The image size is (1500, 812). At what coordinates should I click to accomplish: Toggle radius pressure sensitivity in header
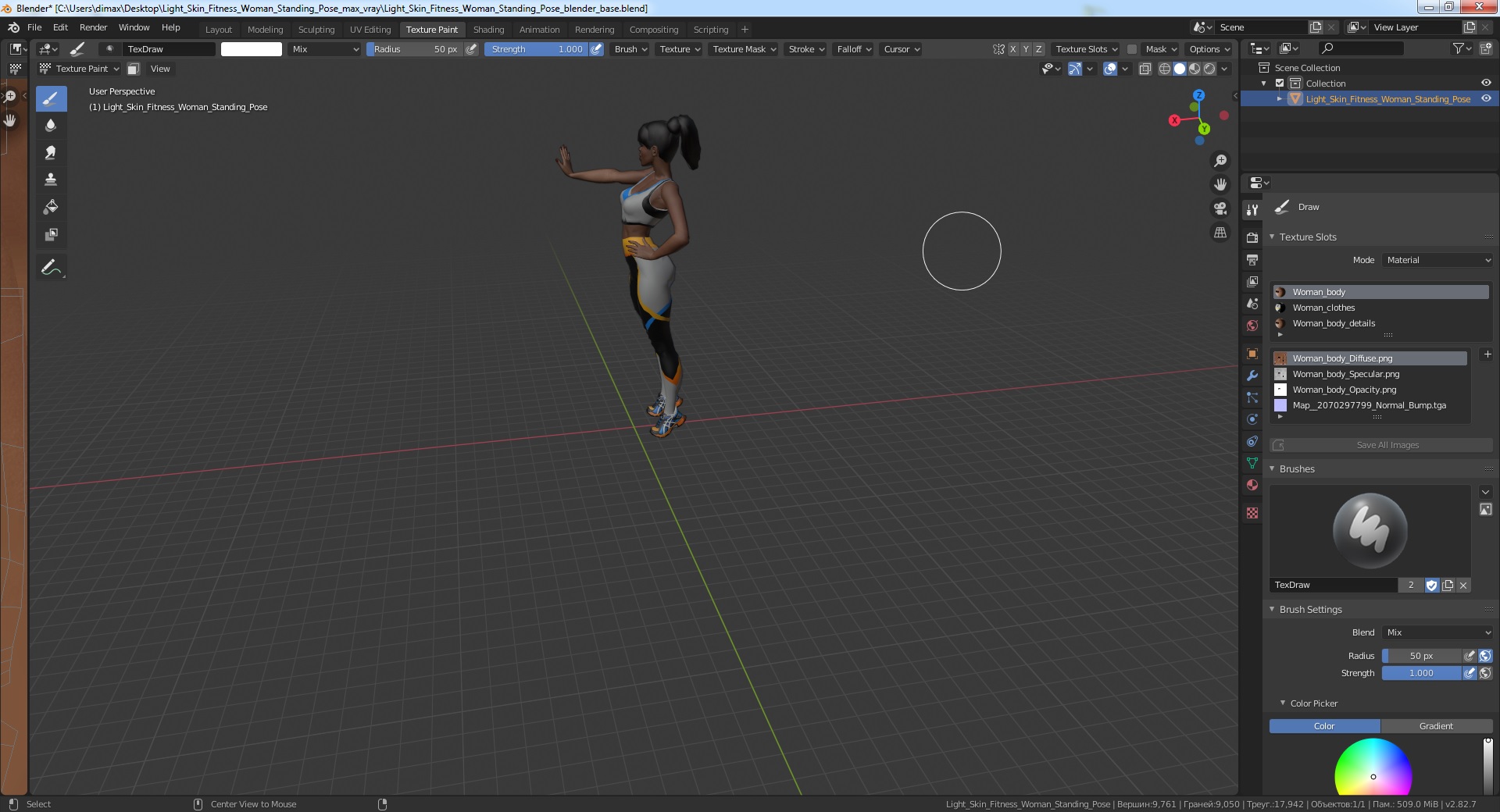(x=471, y=49)
